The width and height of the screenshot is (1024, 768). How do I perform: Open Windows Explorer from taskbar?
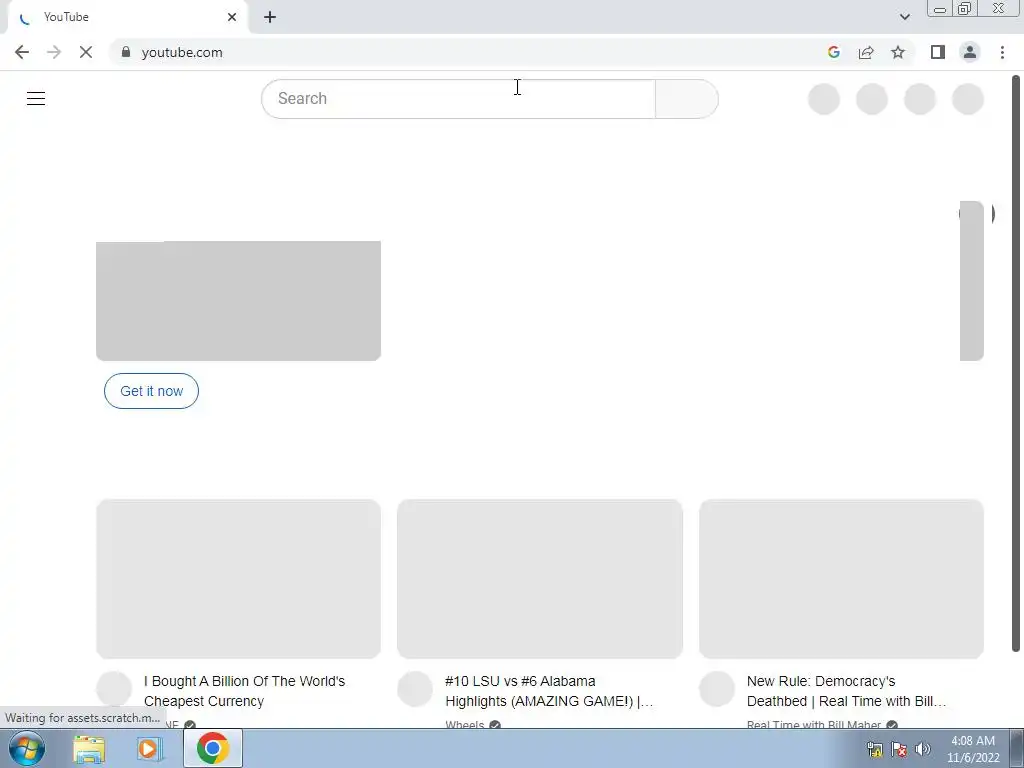[x=89, y=748]
